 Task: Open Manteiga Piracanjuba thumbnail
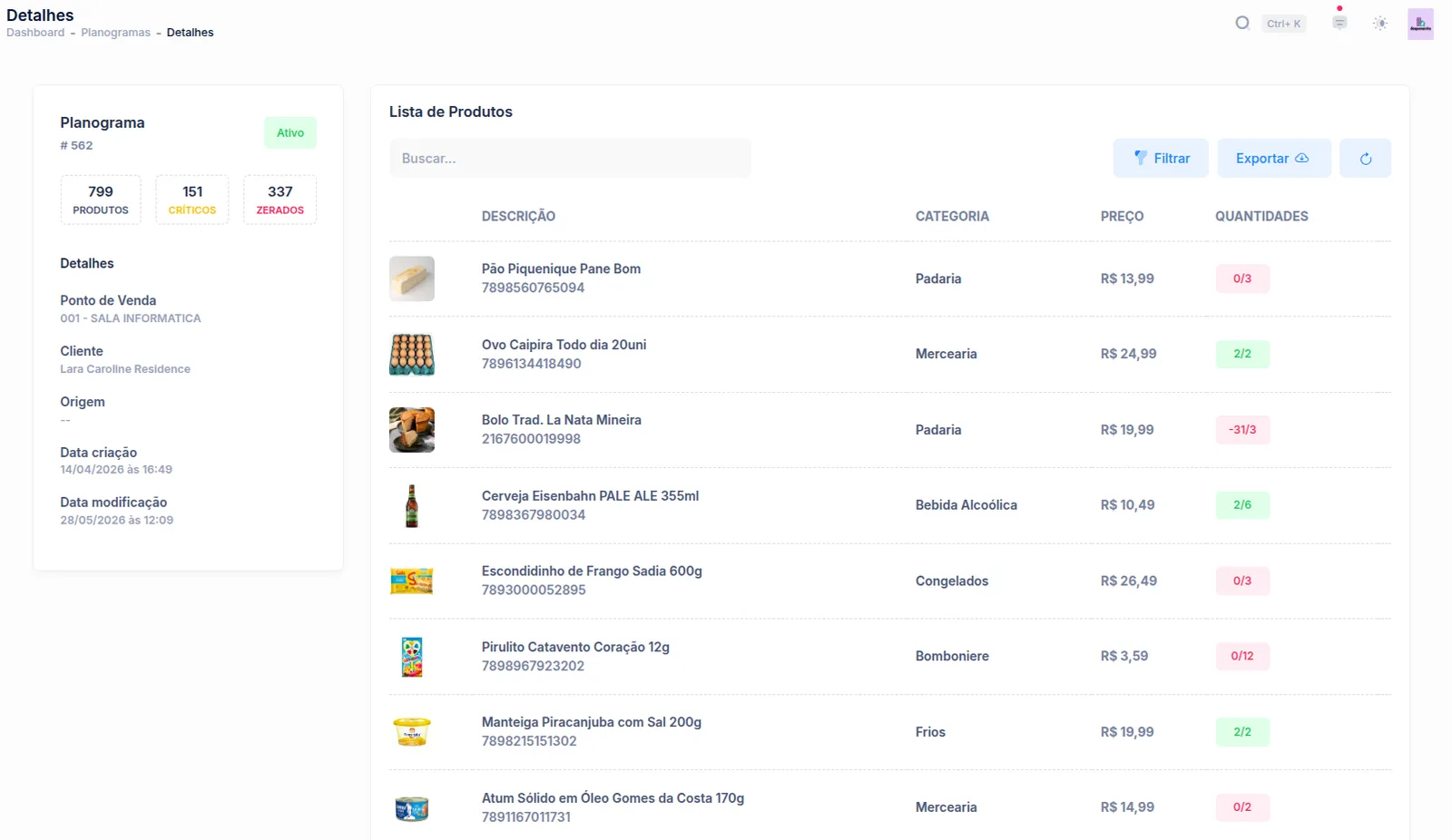coord(412,732)
